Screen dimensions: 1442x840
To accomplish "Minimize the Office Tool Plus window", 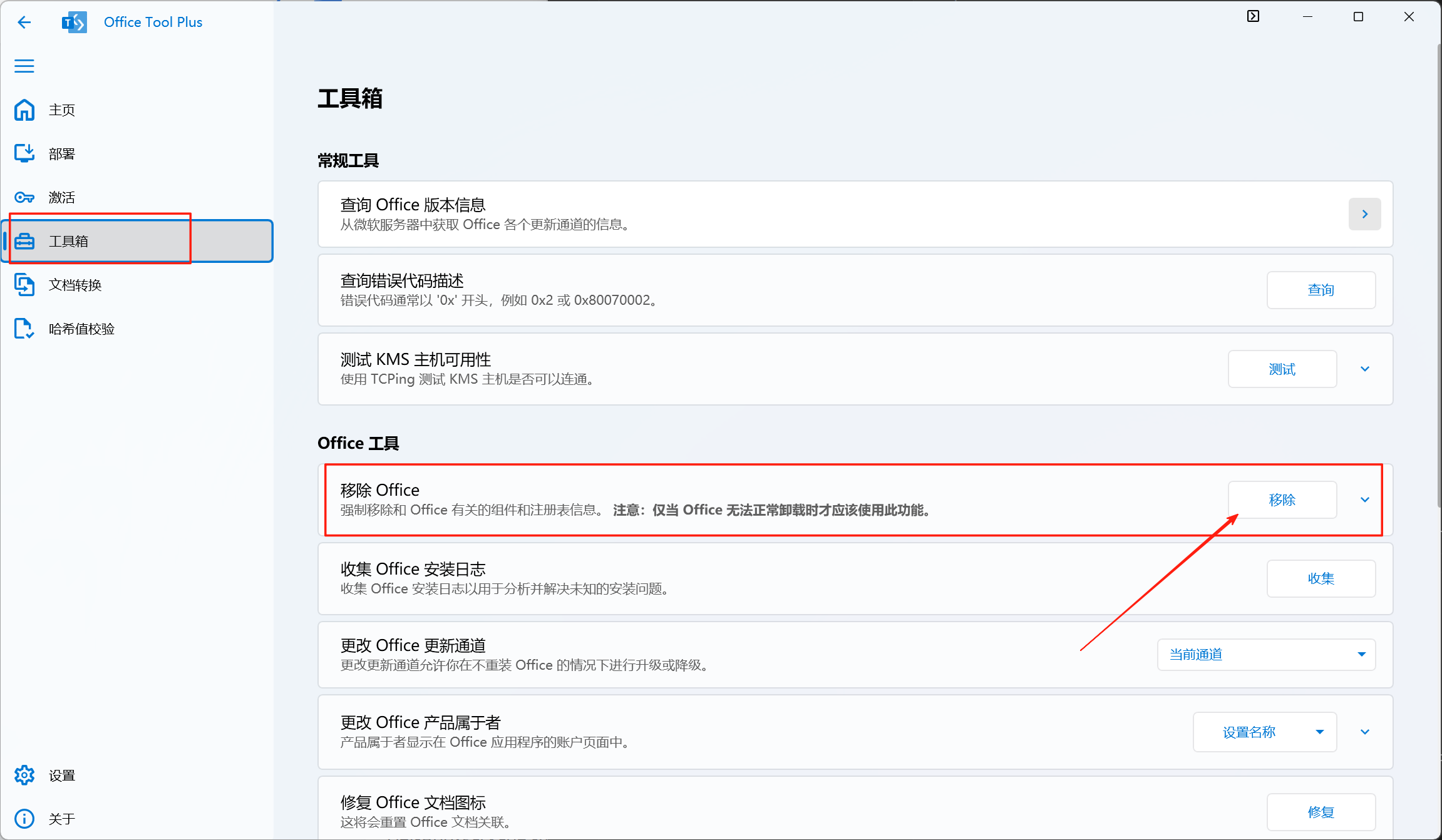I will tap(1307, 17).
